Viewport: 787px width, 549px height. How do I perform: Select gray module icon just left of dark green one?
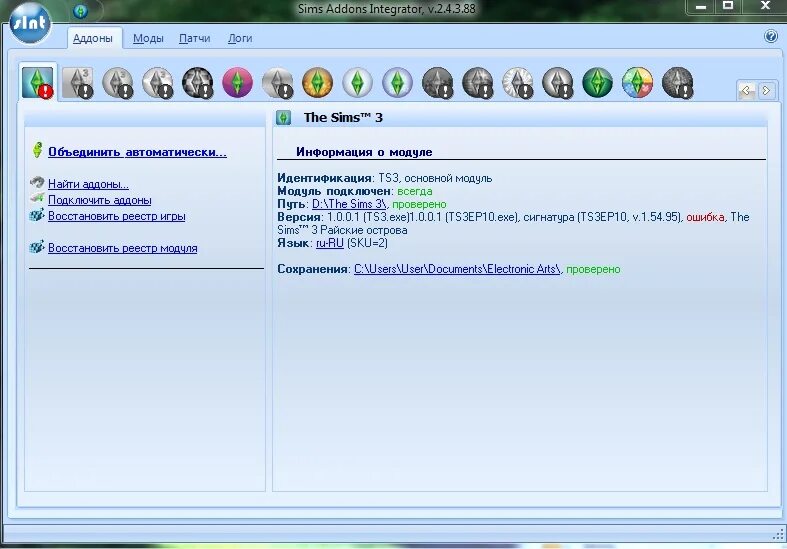558,82
